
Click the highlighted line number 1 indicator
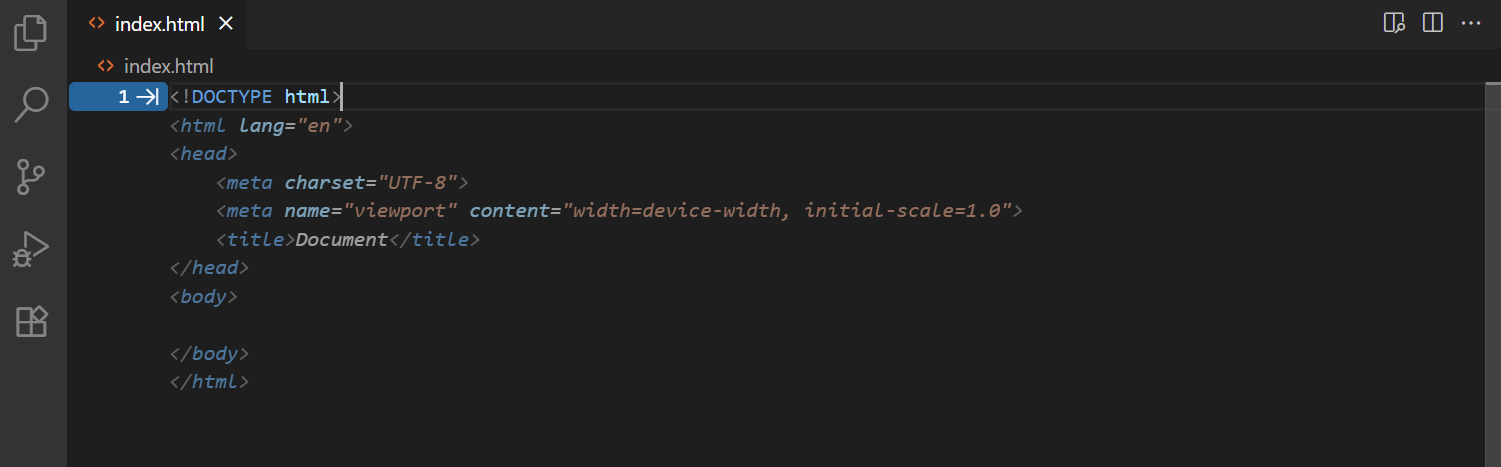pyautogui.click(x=124, y=97)
